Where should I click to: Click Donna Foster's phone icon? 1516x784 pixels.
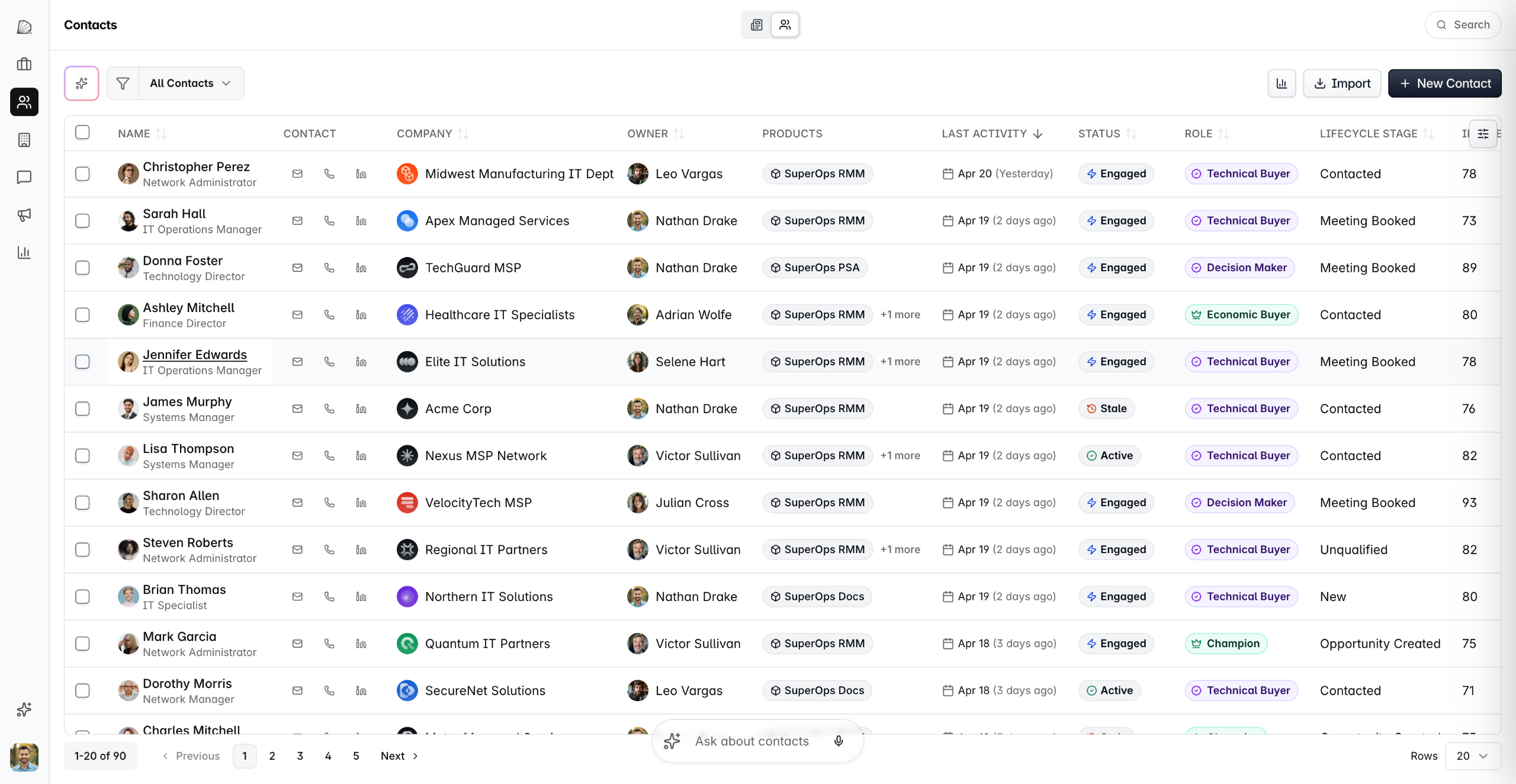click(x=329, y=268)
